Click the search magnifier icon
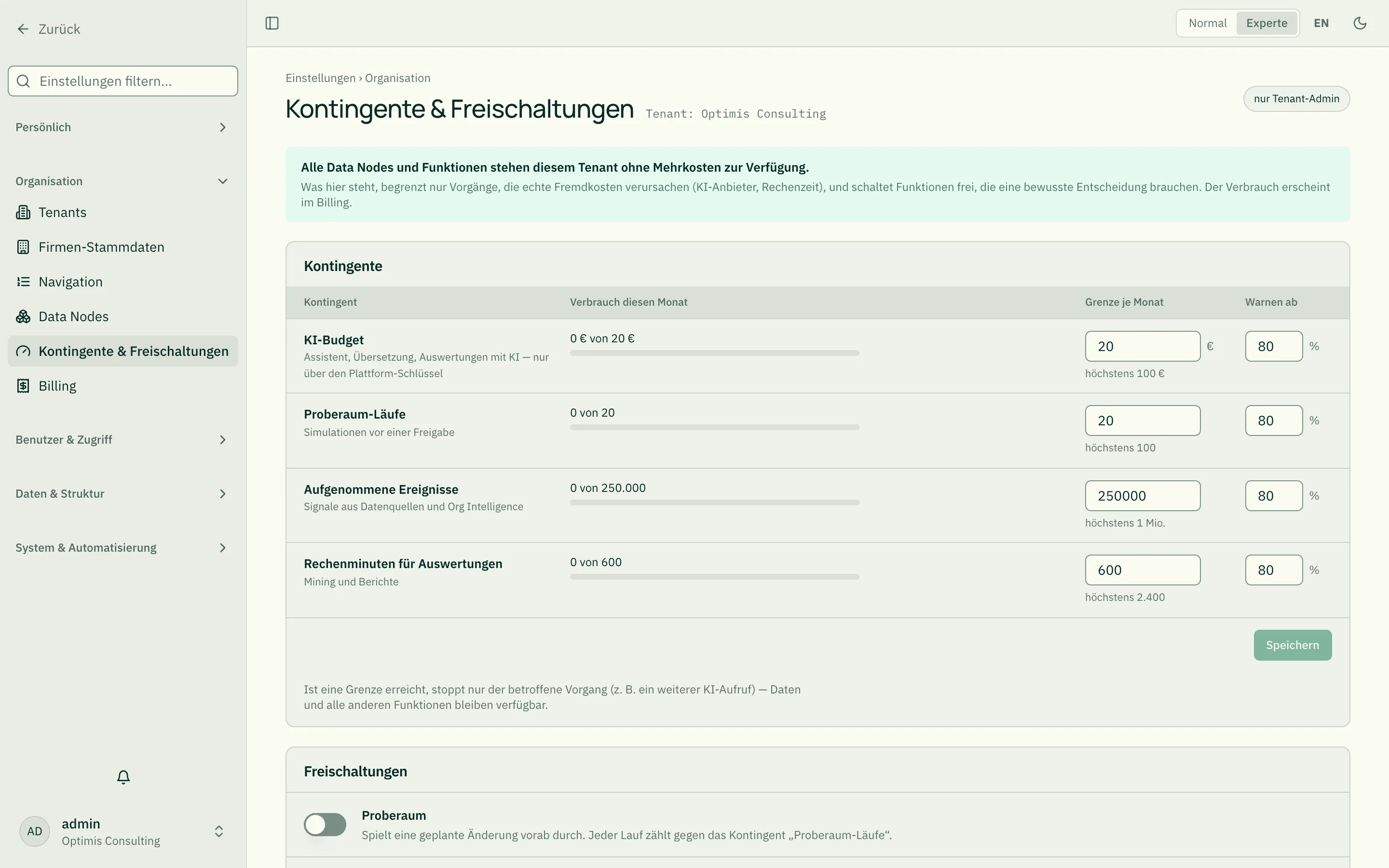Viewport: 1389px width, 868px height. coord(24,81)
